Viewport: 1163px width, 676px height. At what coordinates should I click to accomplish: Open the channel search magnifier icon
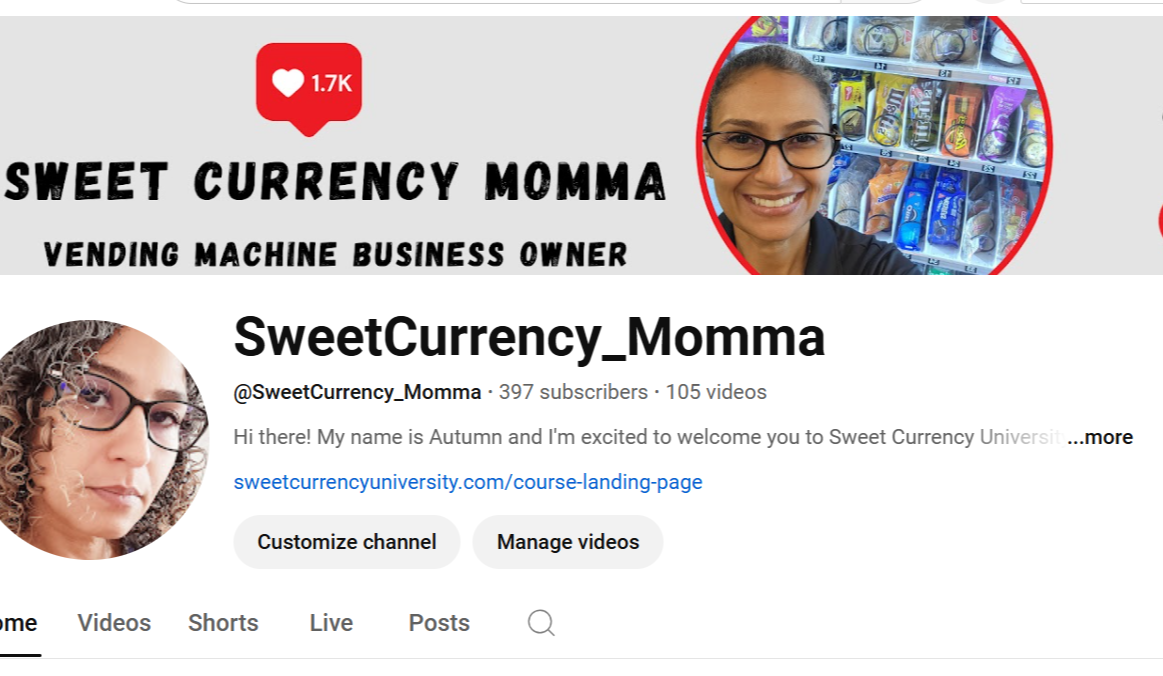(x=541, y=623)
